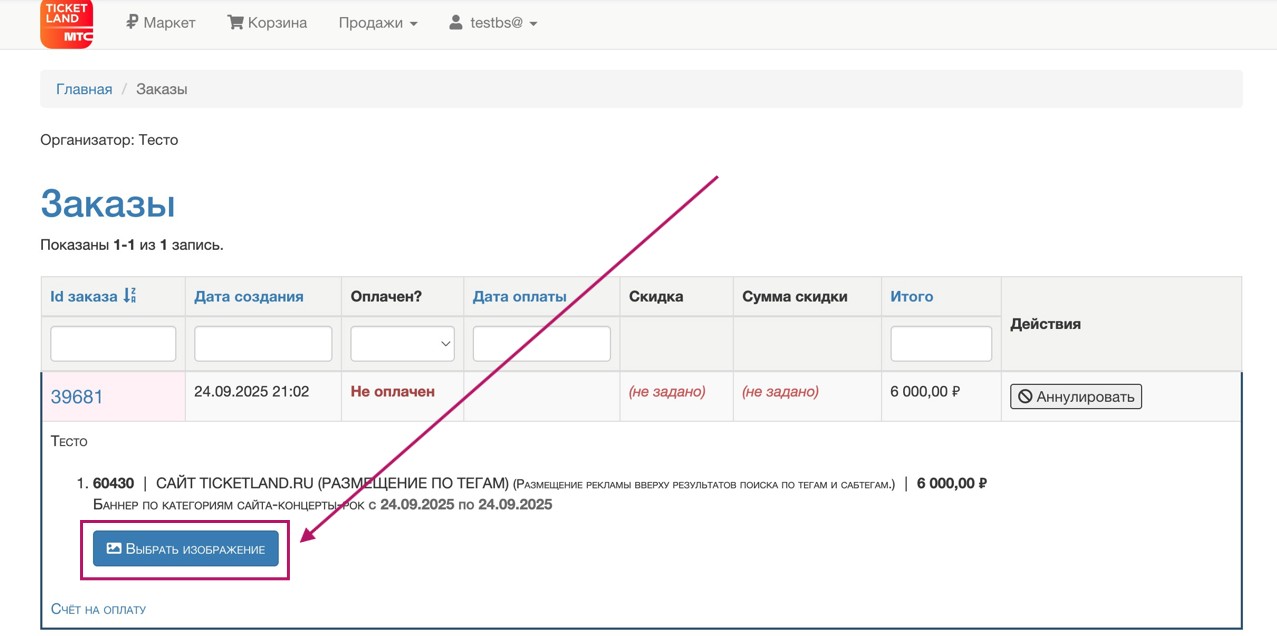Click the Итого filter input box
The image size is (1277, 636).
point(940,344)
